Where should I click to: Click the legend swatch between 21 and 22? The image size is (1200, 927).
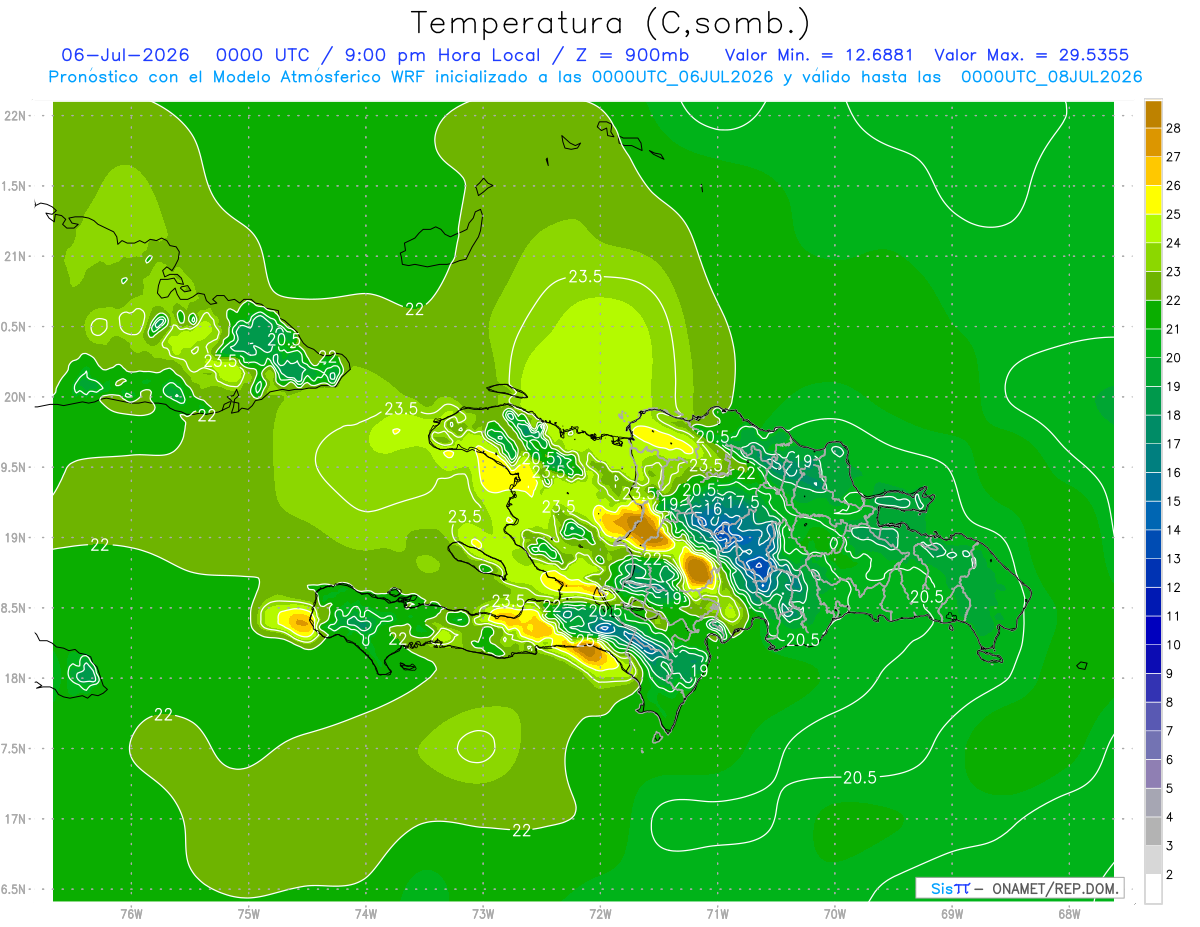click(1153, 314)
